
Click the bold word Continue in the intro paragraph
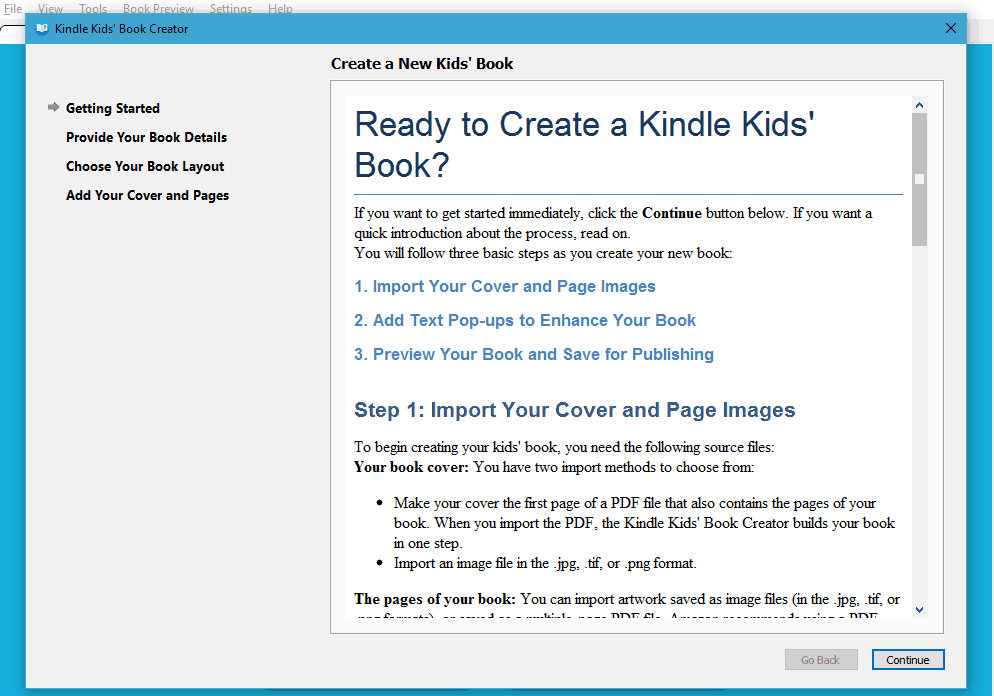point(672,213)
